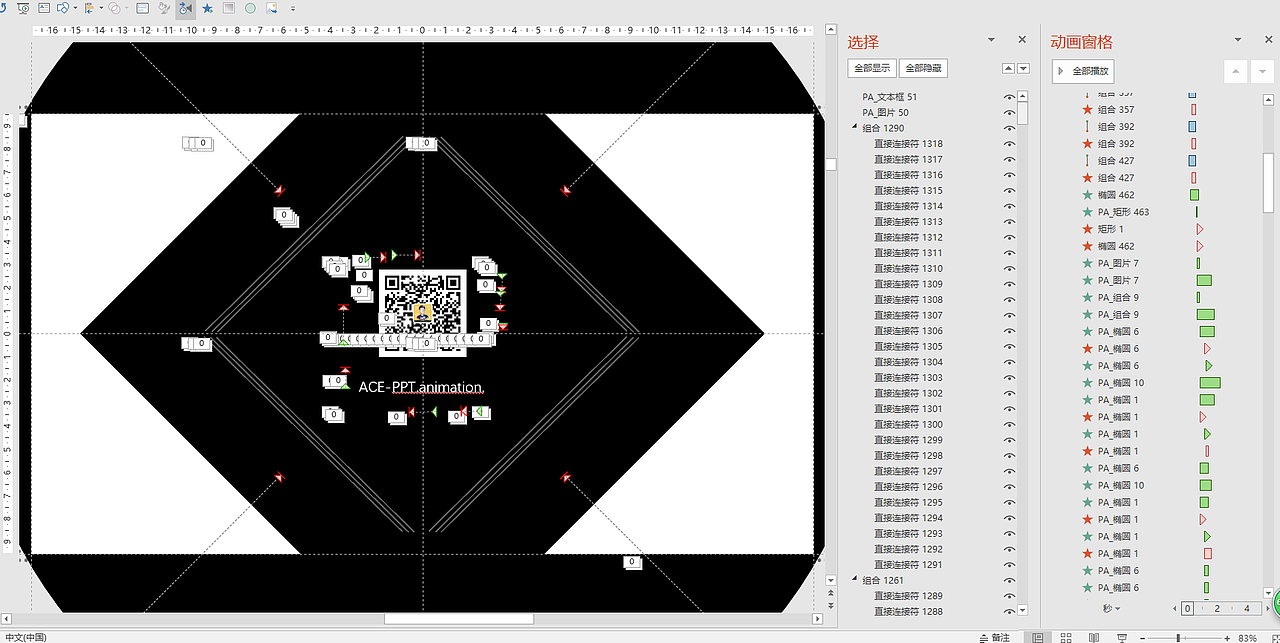Switch to Normal view in status bar
This screenshot has height=643, width=1280.
click(x=1037, y=637)
